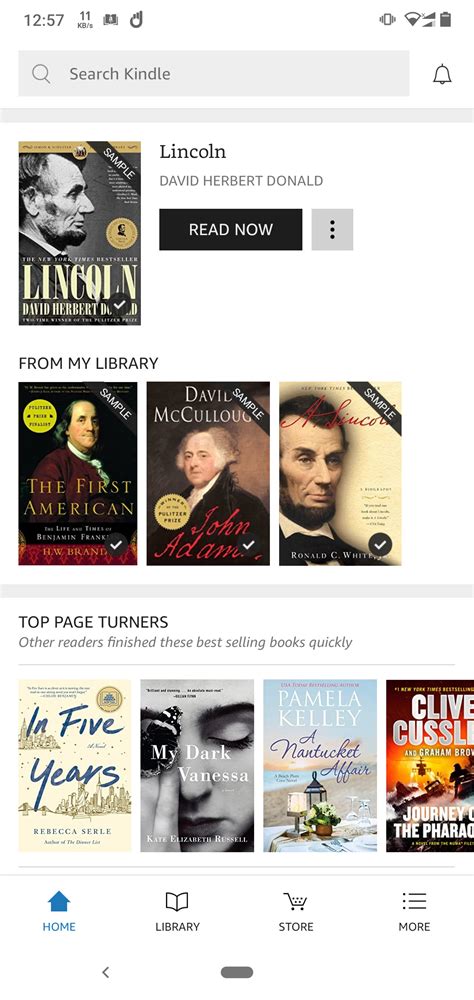Open Journey of the Pharaohs cover

click(x=430, y=765)
